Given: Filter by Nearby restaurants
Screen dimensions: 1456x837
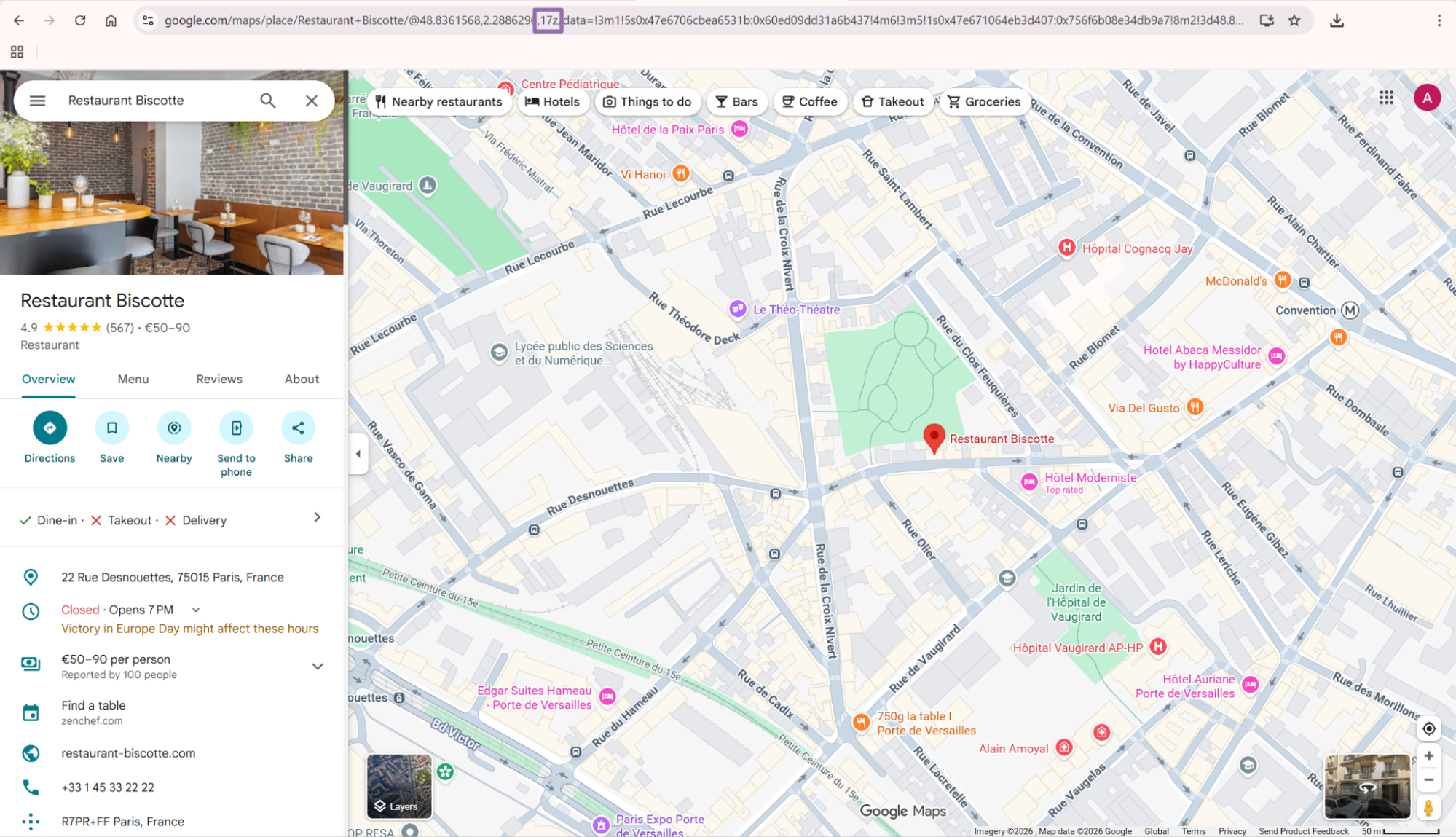Looking at the screenshot, I should tap(439, 102).
